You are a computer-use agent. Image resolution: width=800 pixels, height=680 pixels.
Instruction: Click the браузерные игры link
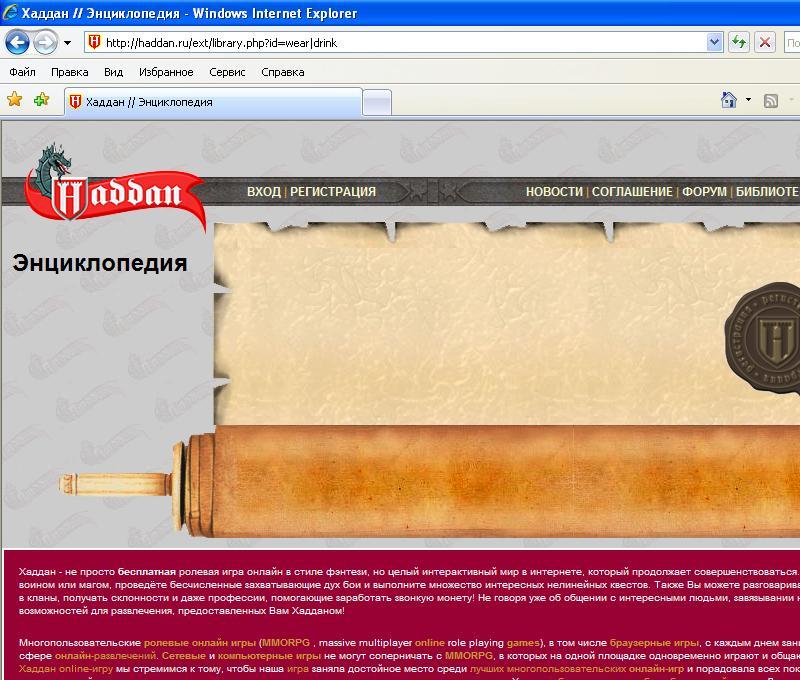click(x=654, y=643)
